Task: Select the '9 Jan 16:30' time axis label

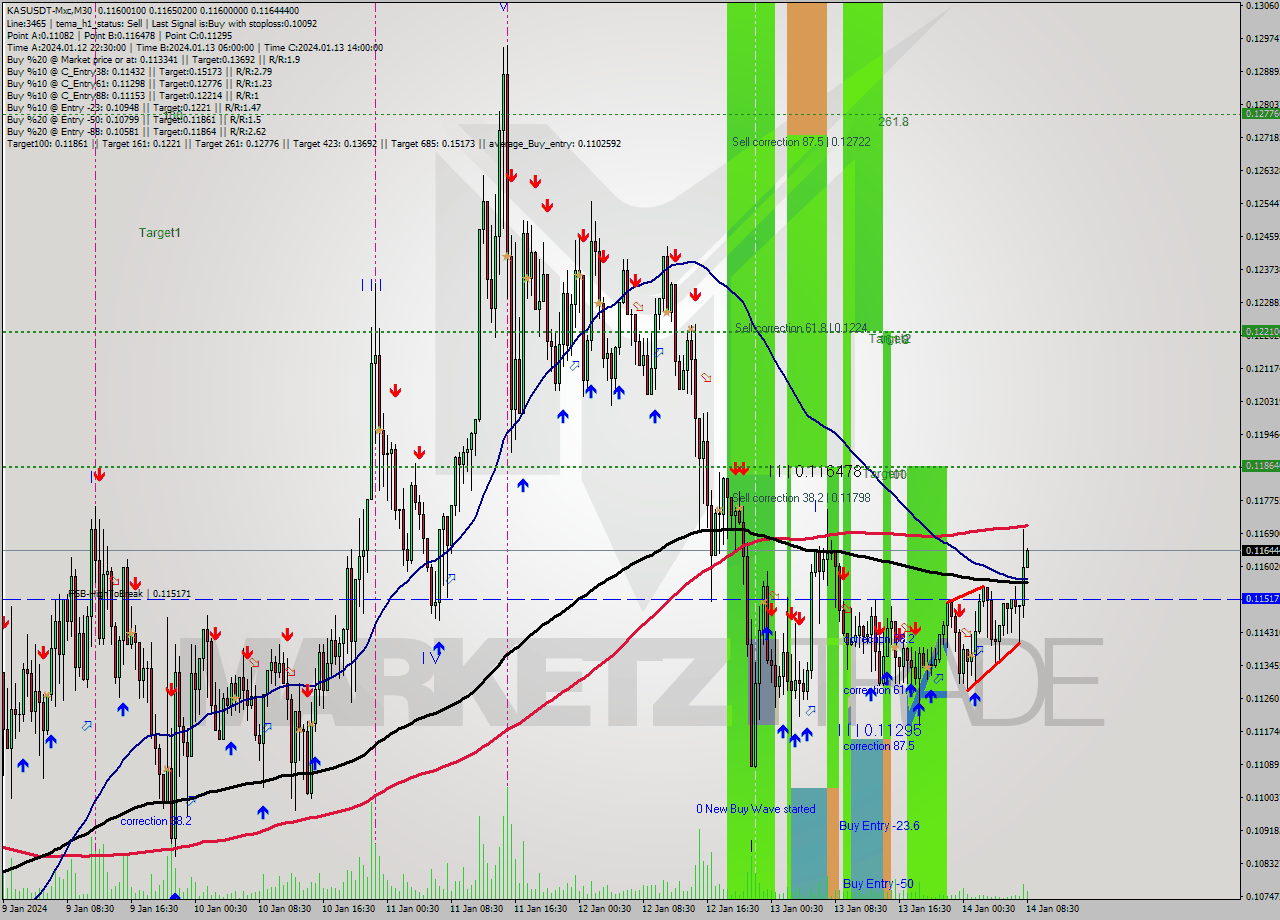Action: (154, 909)
